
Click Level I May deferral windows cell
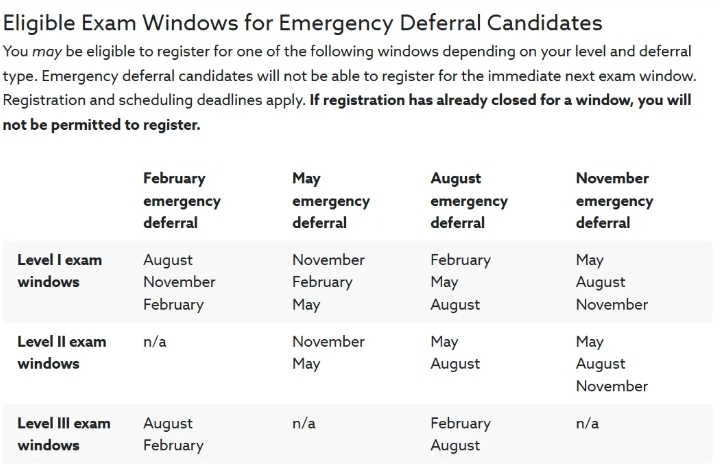[x=328, y=282]
